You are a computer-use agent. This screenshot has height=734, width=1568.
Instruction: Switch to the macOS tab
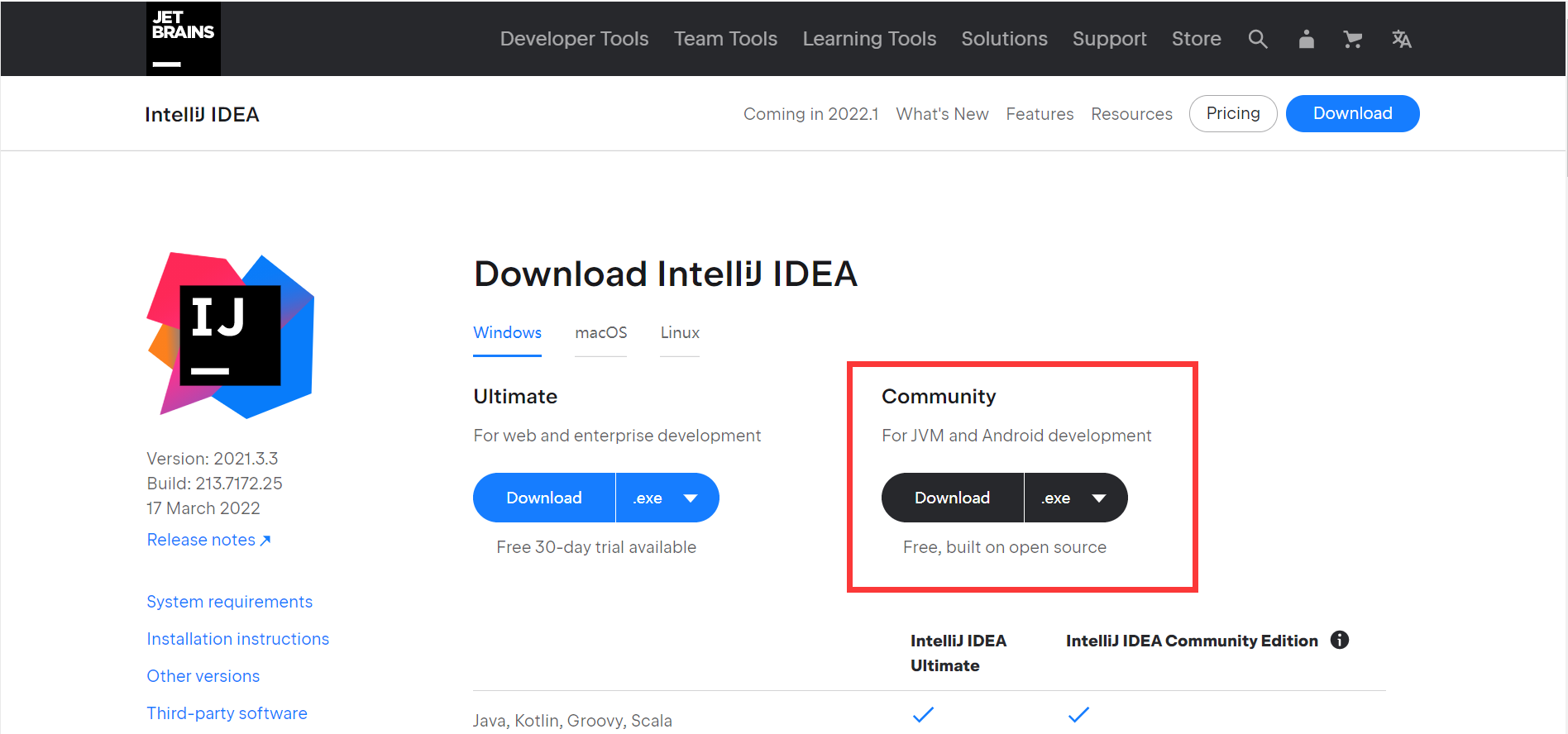[x=600, y=332]
